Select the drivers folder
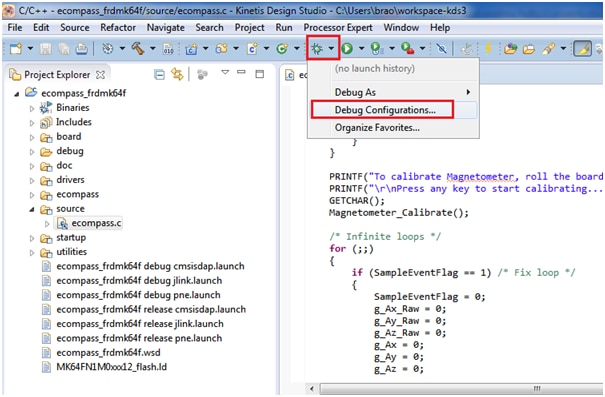 pyautogui.click(x=70, y=180)
